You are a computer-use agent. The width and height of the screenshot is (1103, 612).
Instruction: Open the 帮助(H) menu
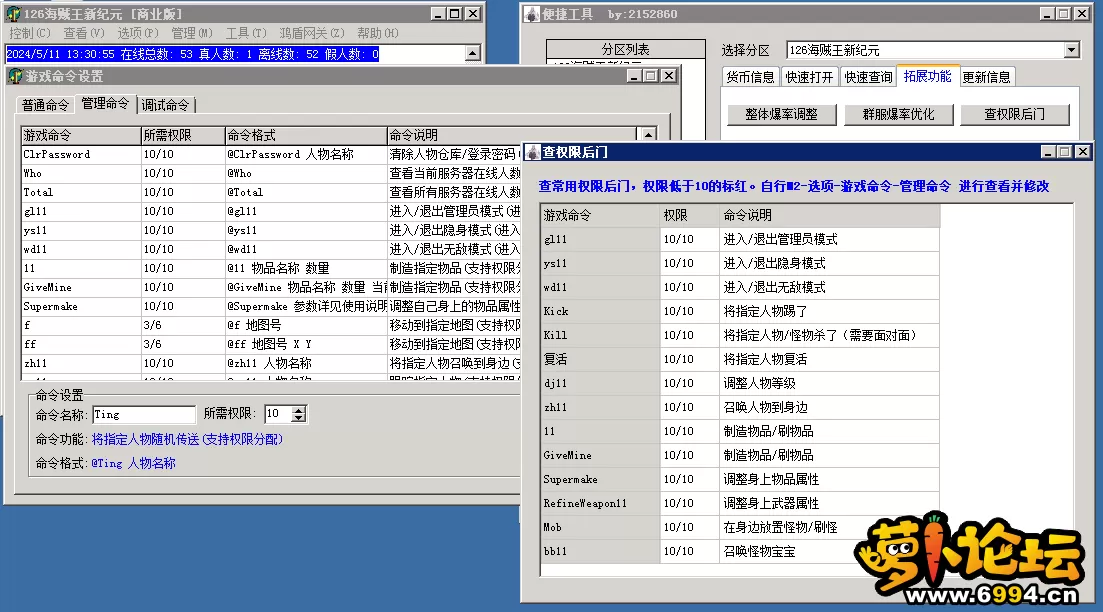(378, 33)
